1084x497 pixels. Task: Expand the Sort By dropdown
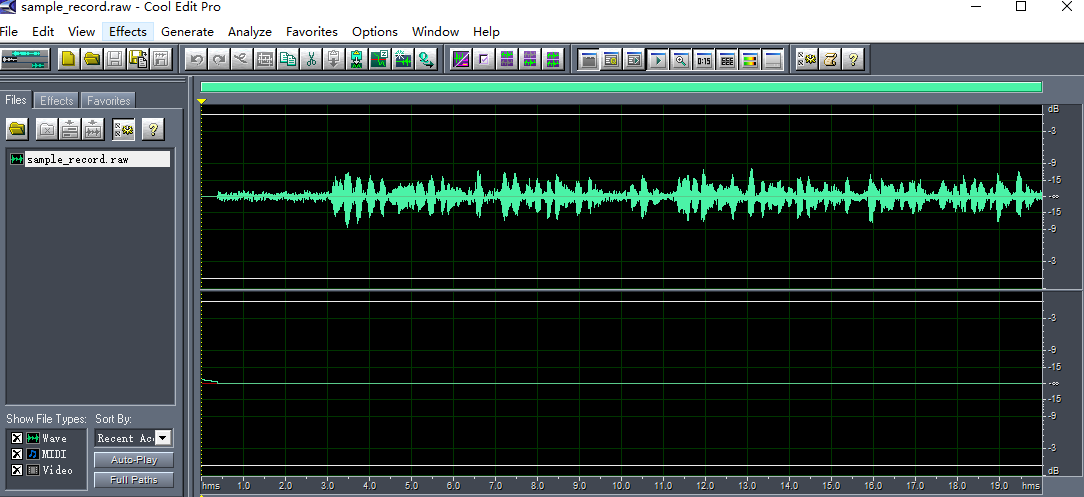pos(164,438)
